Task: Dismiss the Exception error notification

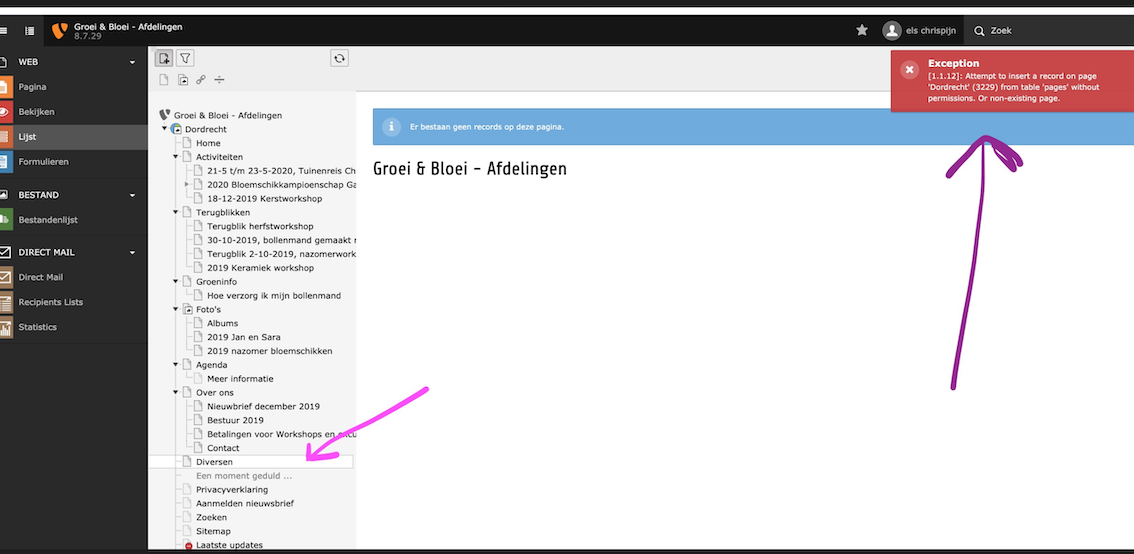Action: (x=909, y=70)
